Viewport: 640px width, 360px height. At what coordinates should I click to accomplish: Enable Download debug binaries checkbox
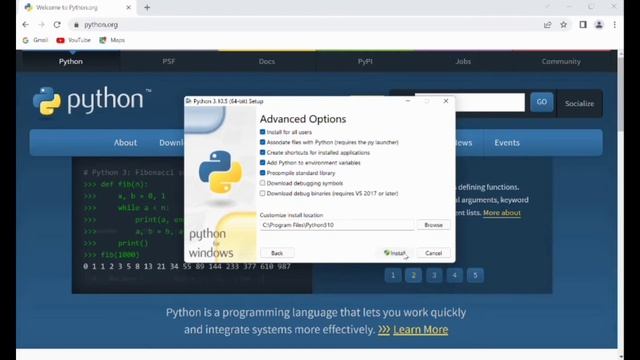[262, 193]
